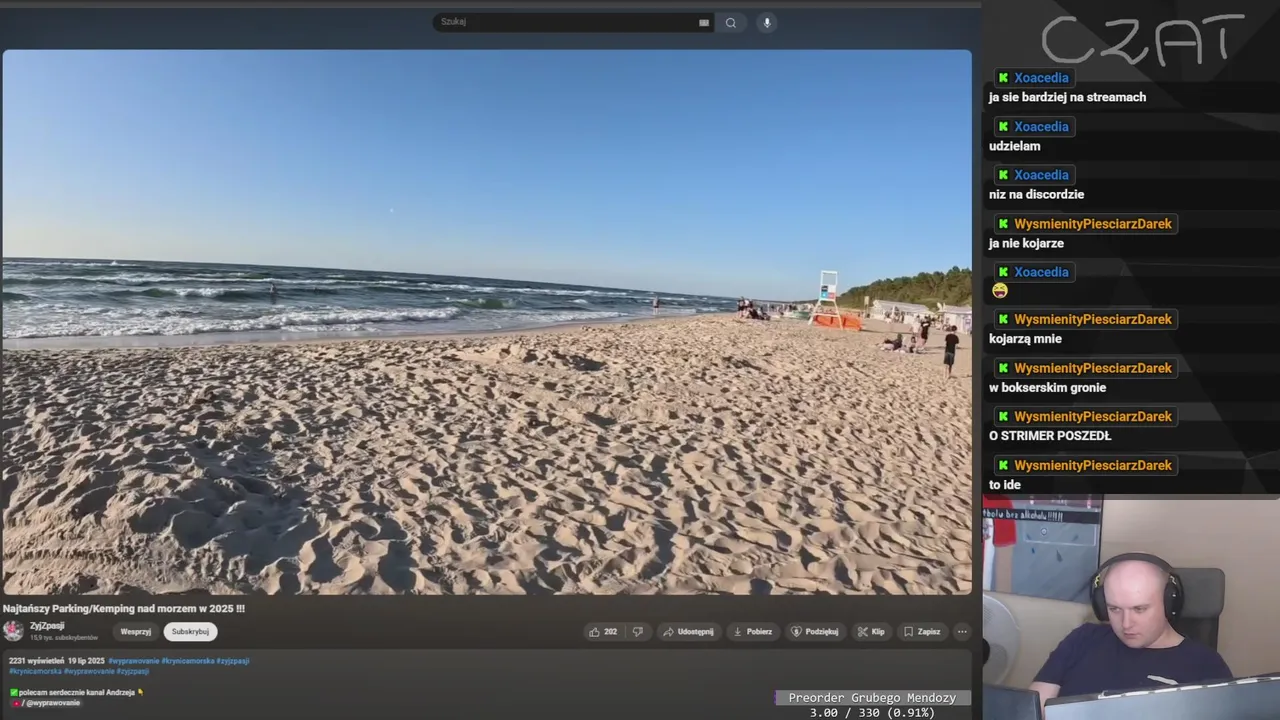Open the @wyprawovanie channel link

click(53, 703)
